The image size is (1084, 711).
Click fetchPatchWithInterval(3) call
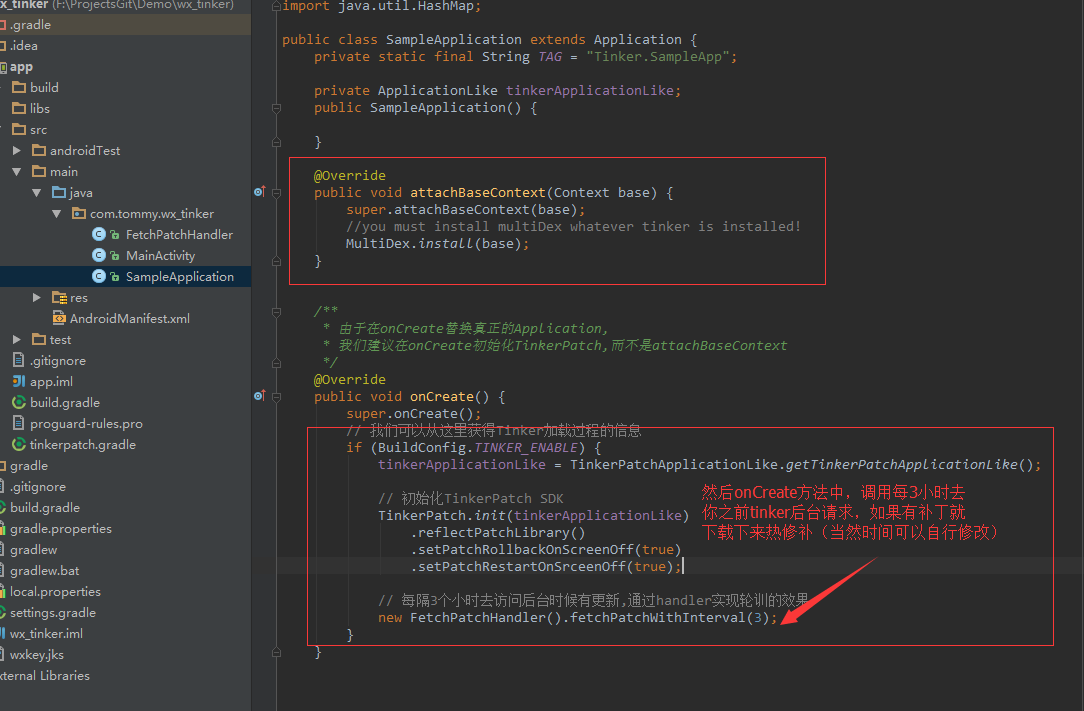(669, 617)
